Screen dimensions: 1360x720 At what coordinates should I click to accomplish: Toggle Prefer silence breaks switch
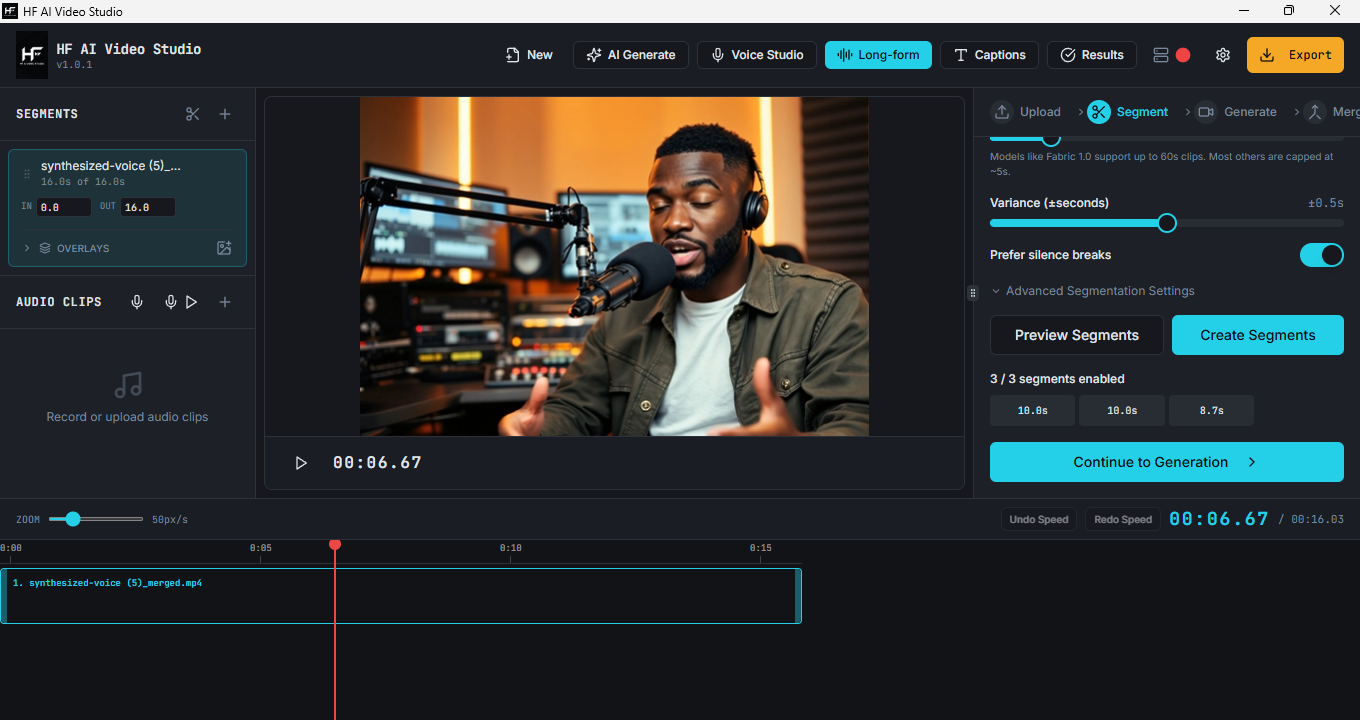(1321, 255)
